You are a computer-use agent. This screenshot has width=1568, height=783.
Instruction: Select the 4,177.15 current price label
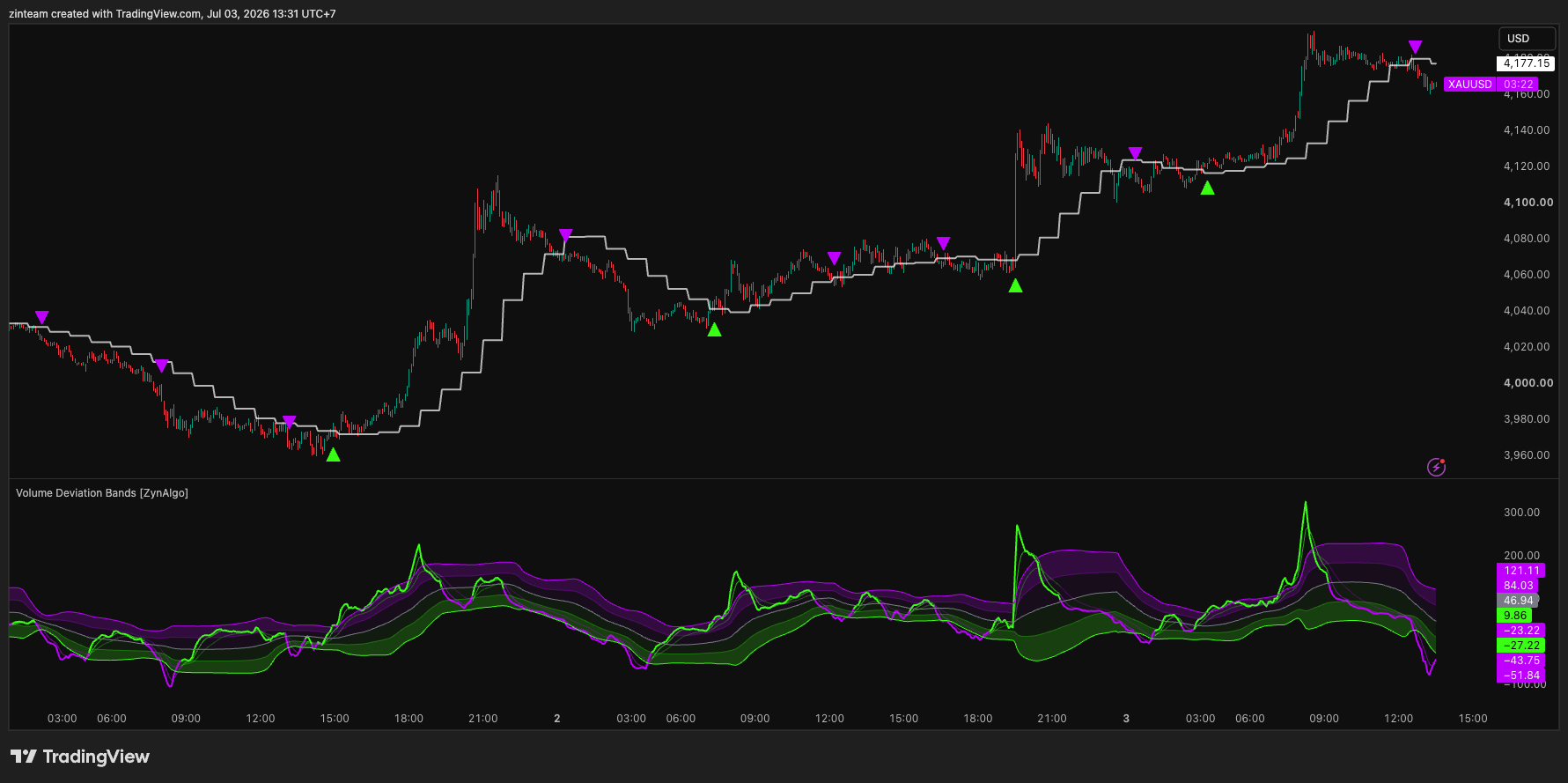coord(1526,63)
